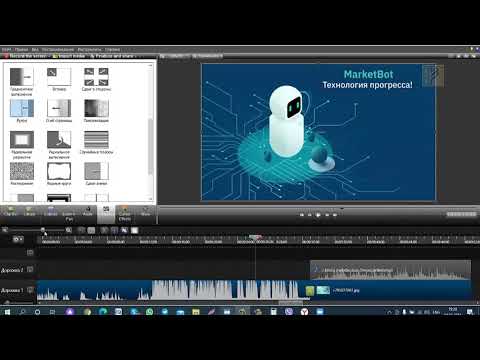This screenshot has width=480, height=360.
Task: Toggle lock on Дорожка 2 track
Action: click(30, 269)
